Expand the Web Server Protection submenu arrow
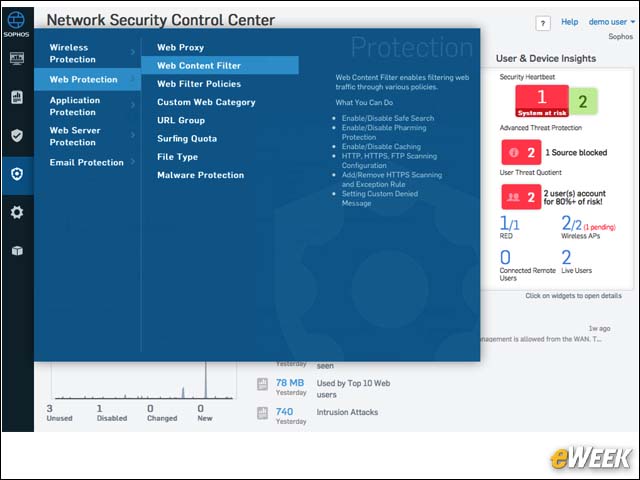The height and width of the screenshot is (480, 640). (133, 135)
